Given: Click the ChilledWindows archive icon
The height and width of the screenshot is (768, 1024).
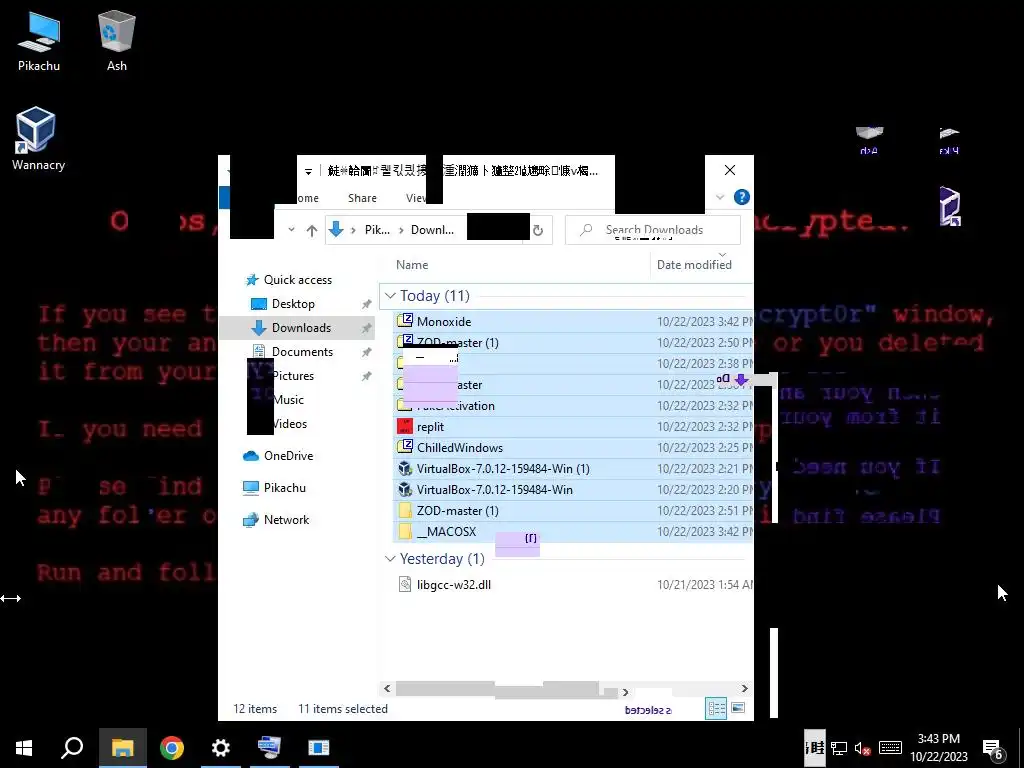Looking at the screenshot, I should (405, 447).
